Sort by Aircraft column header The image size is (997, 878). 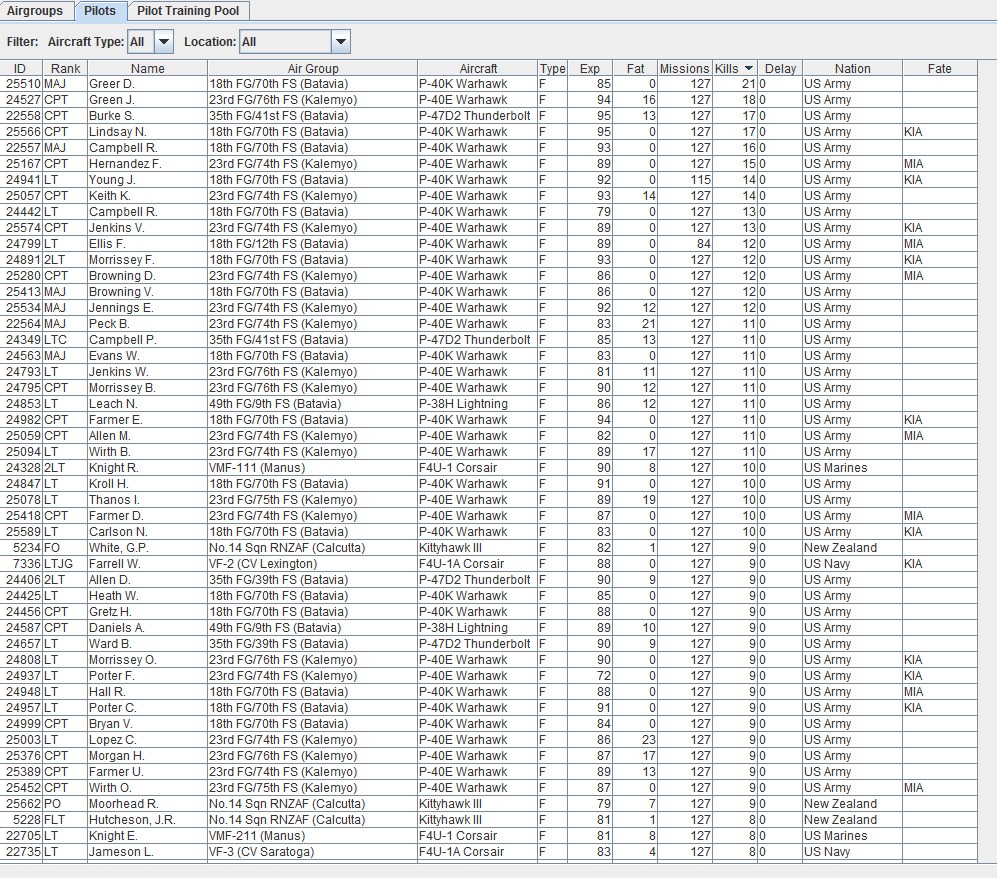tap(478, 69)
